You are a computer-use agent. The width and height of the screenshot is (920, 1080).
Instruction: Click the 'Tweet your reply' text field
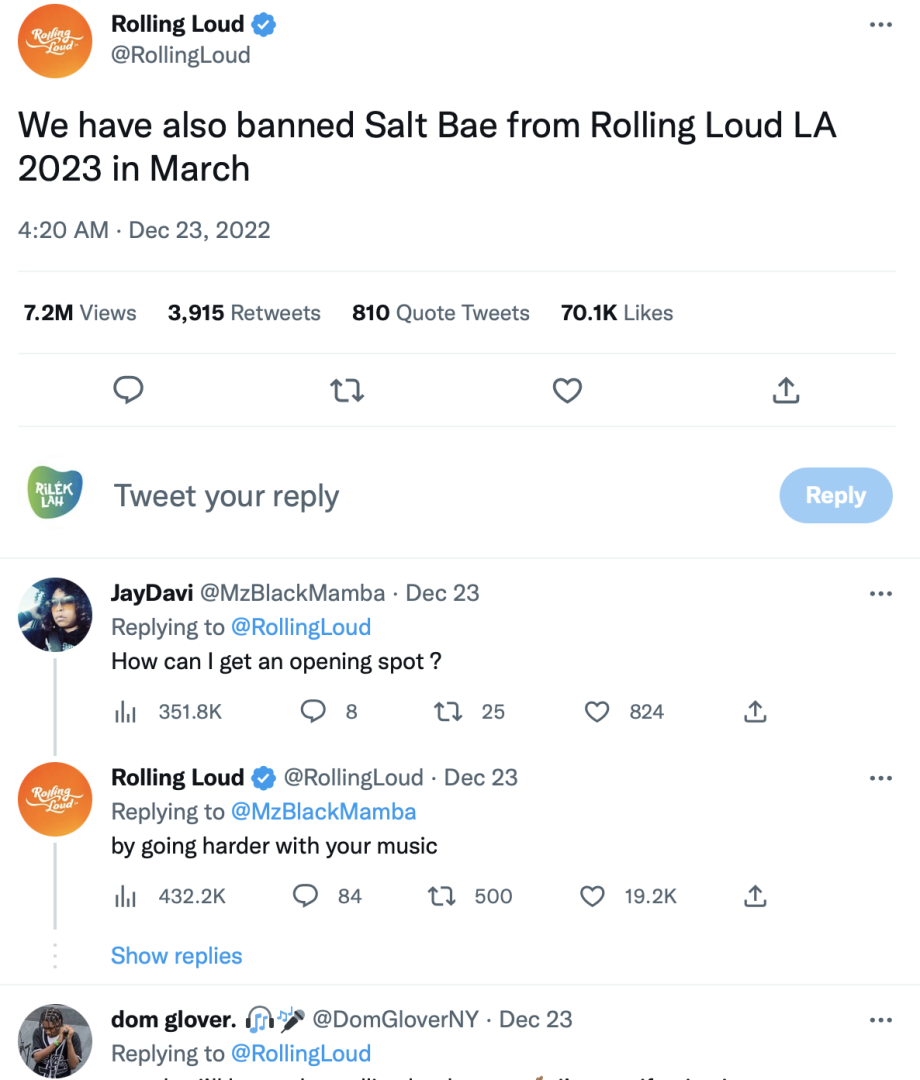[x=400, y=496]
